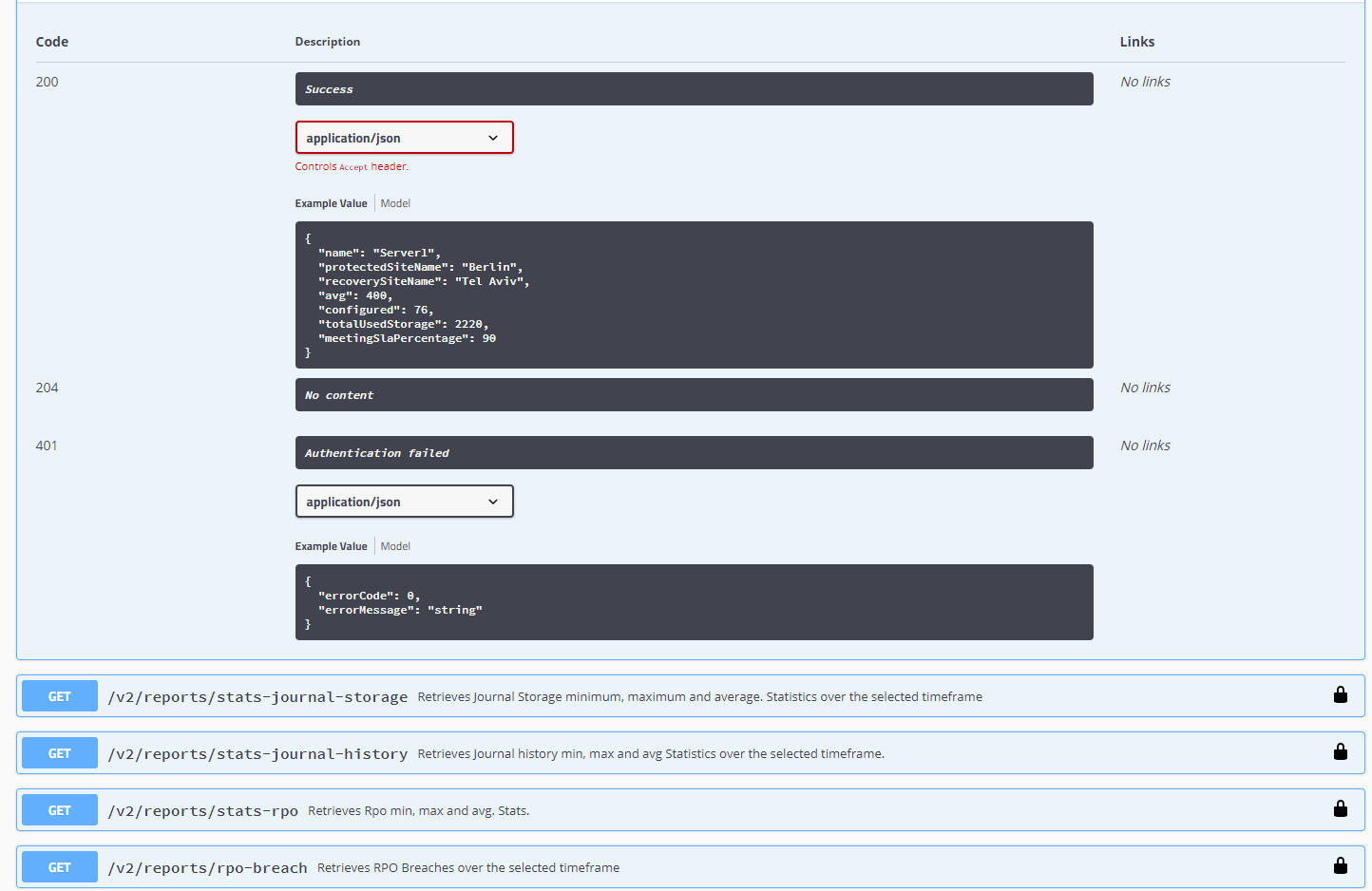The image size is (1372, 891).
Task: Click the GET badge for rpo-breach
Action: [60, 867]
